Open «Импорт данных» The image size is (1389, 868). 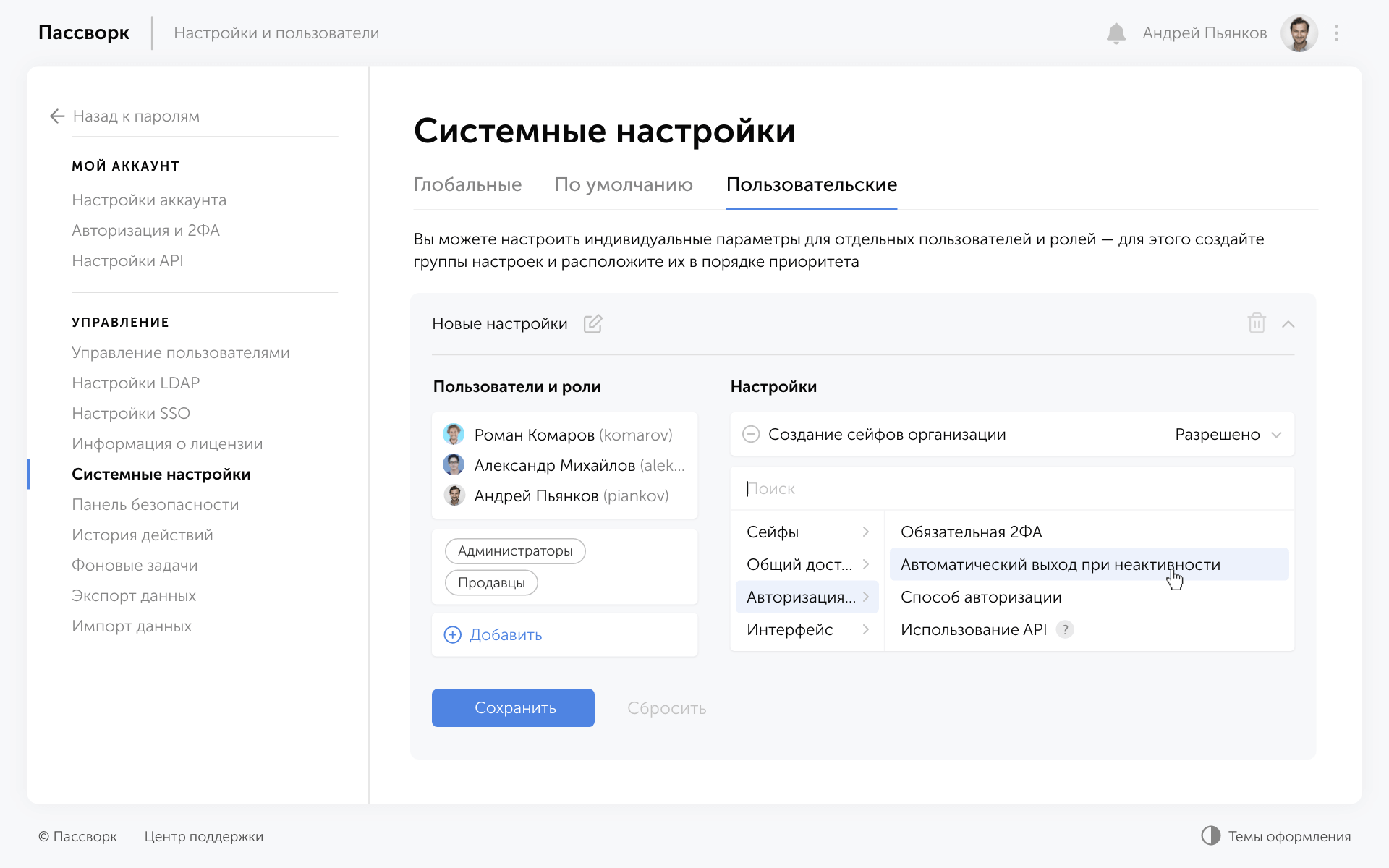(x=132, y=626)
